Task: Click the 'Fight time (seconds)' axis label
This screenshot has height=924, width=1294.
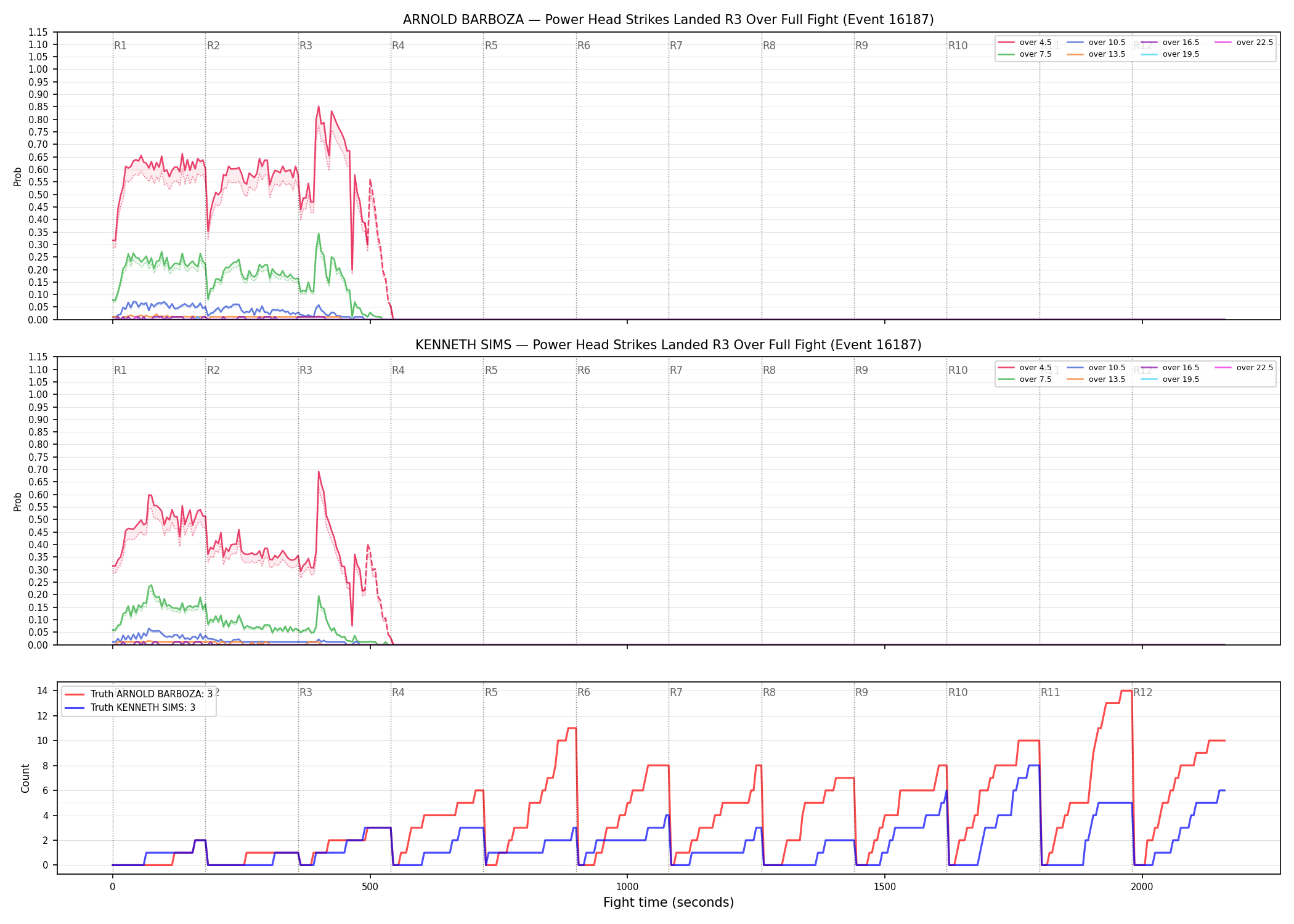Action: (669, 902)
